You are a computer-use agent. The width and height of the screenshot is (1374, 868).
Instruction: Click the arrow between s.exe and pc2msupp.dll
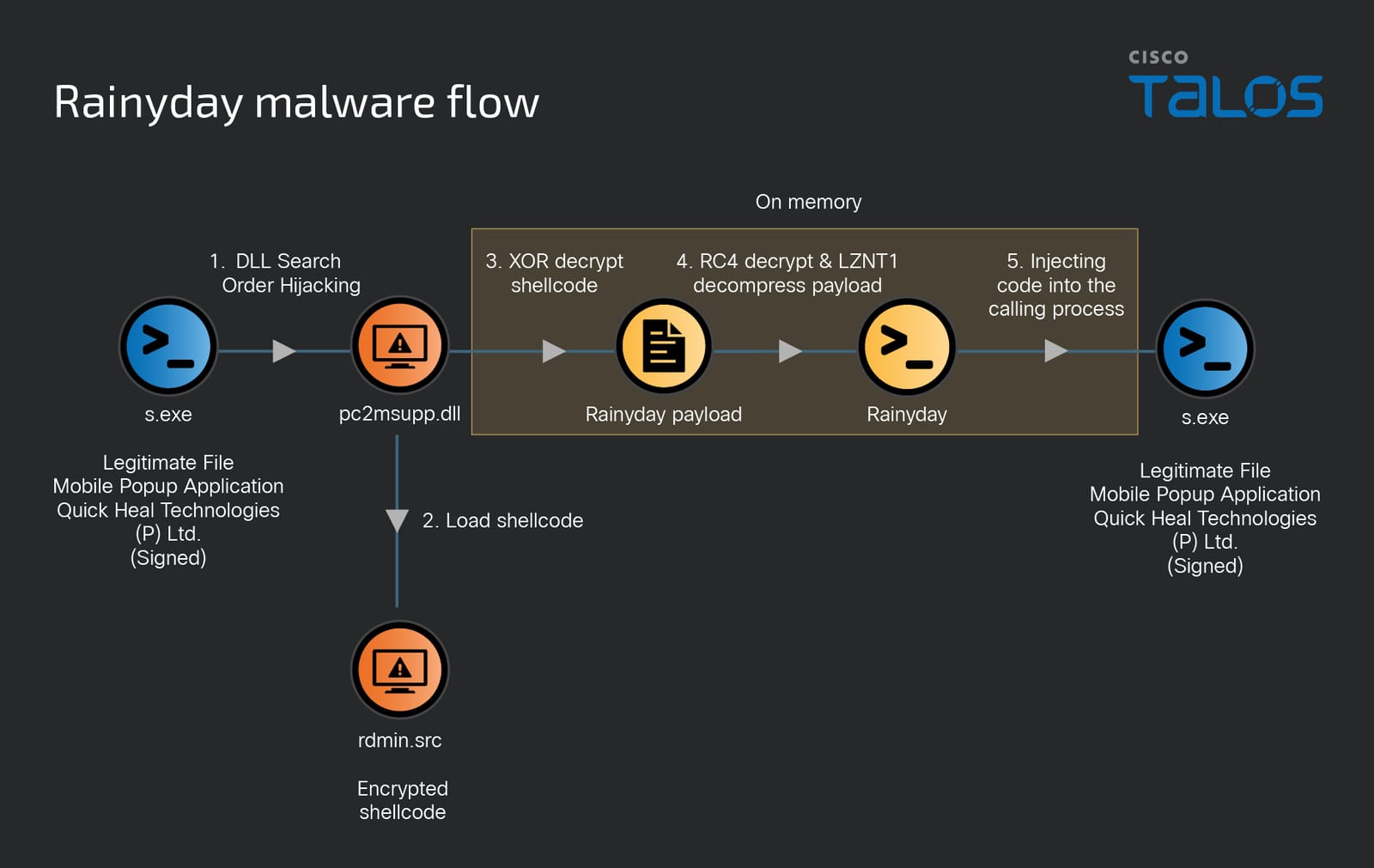284,351
